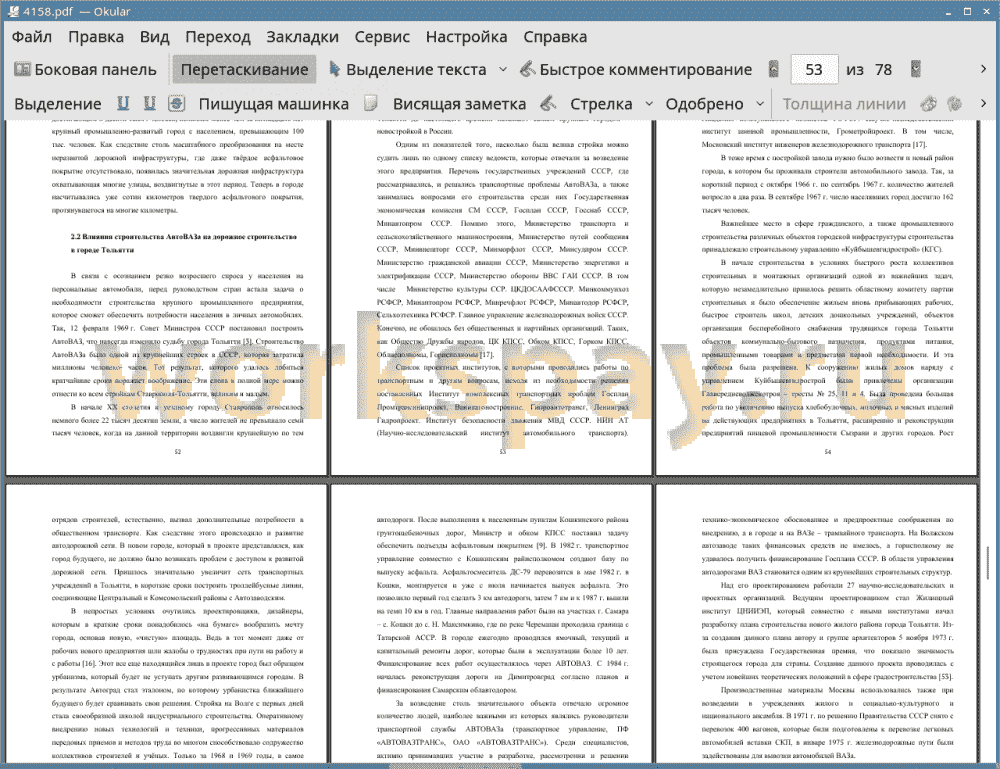The width and height of the screenshot is (1000, 769).
Task: Click page 54 in the document view
Action: [x=816, y=297]
